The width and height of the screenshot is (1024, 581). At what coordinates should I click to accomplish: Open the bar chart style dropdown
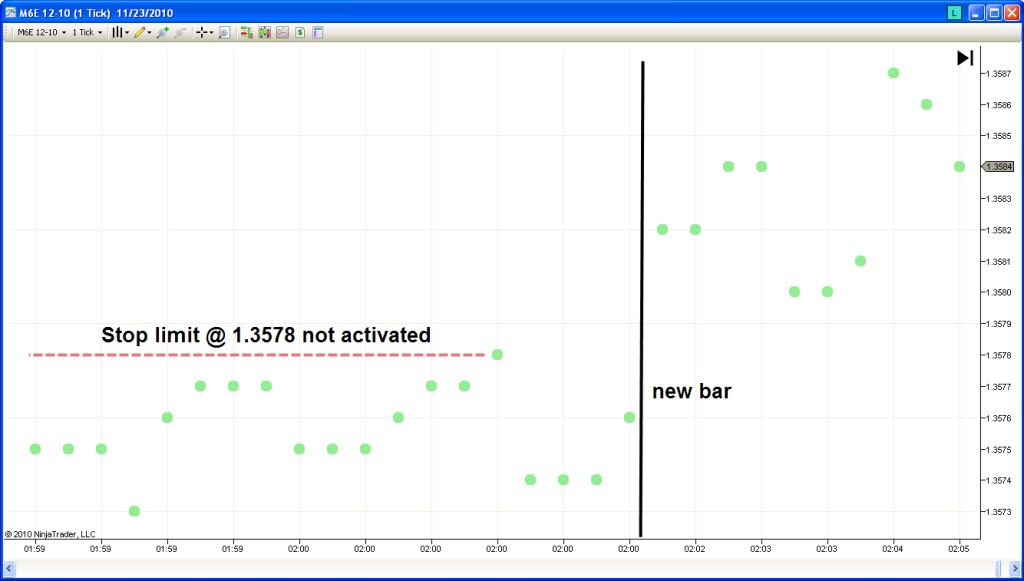120,32
